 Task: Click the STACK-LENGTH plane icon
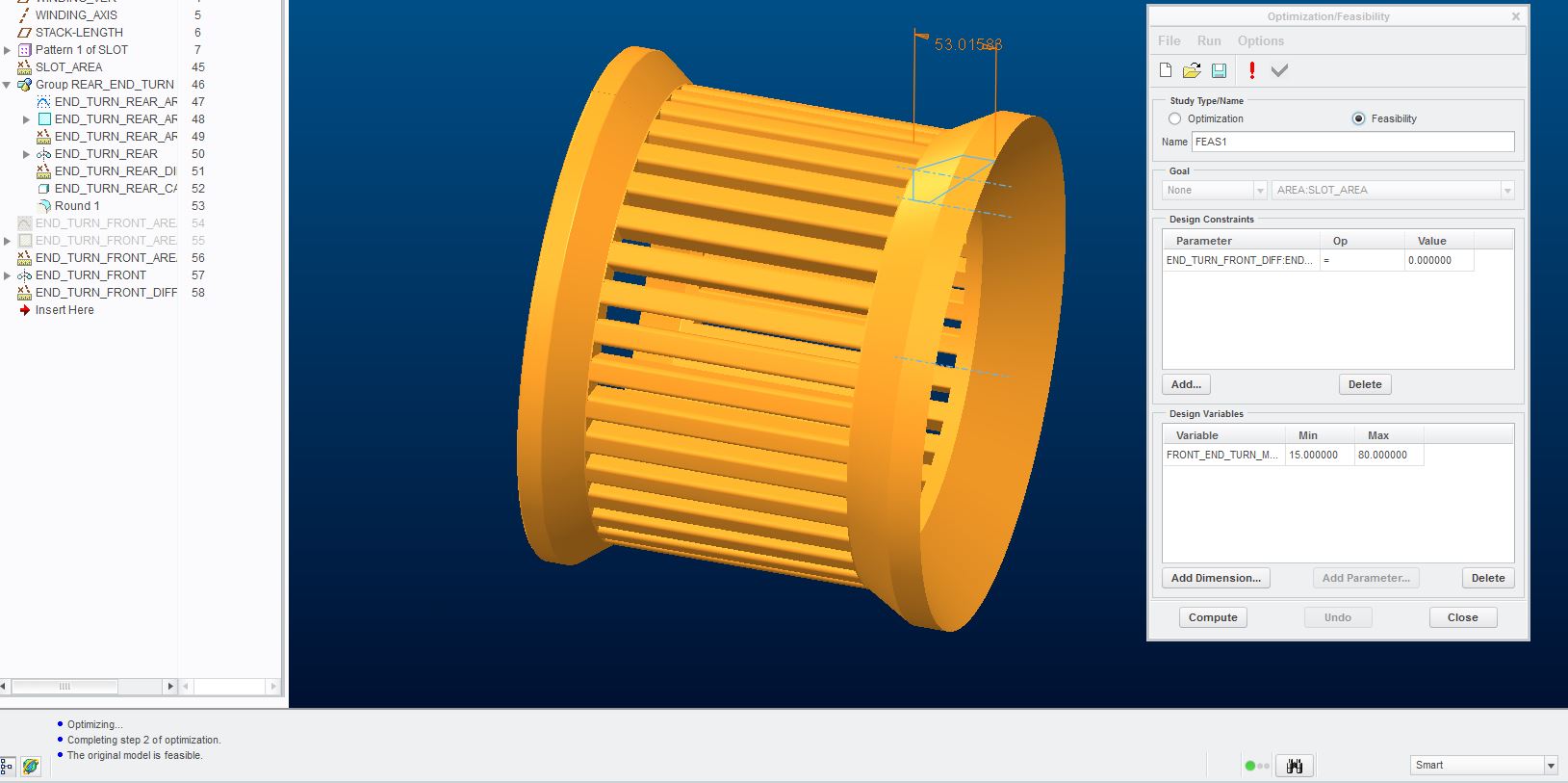tap(25, 33)
